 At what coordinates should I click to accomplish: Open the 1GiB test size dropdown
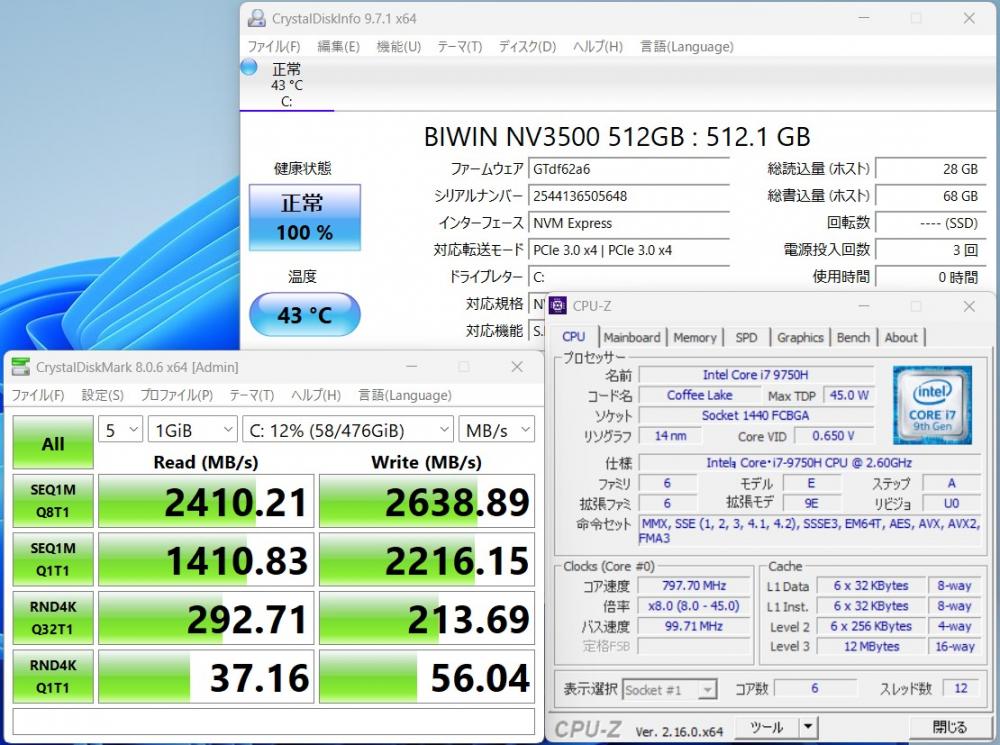tap(193, 430)
